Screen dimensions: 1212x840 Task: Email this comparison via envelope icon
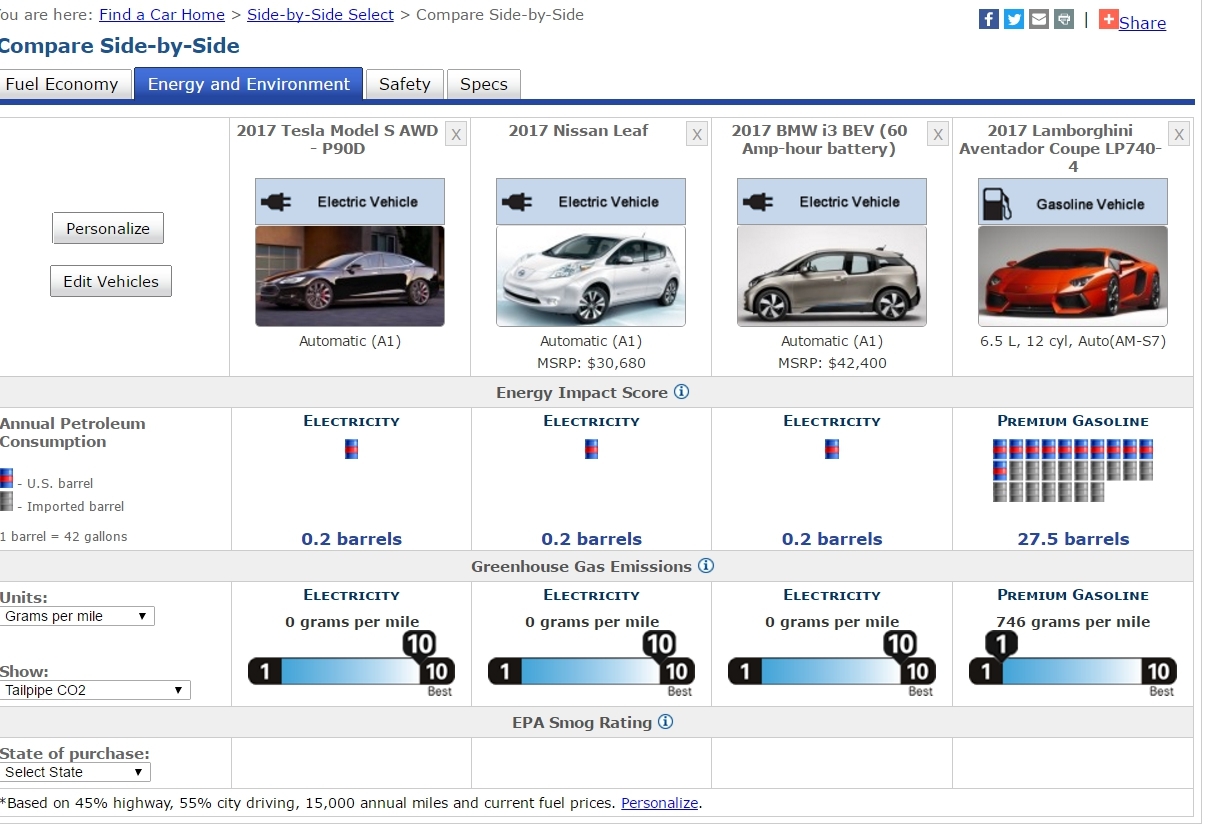coord(1039,19)
